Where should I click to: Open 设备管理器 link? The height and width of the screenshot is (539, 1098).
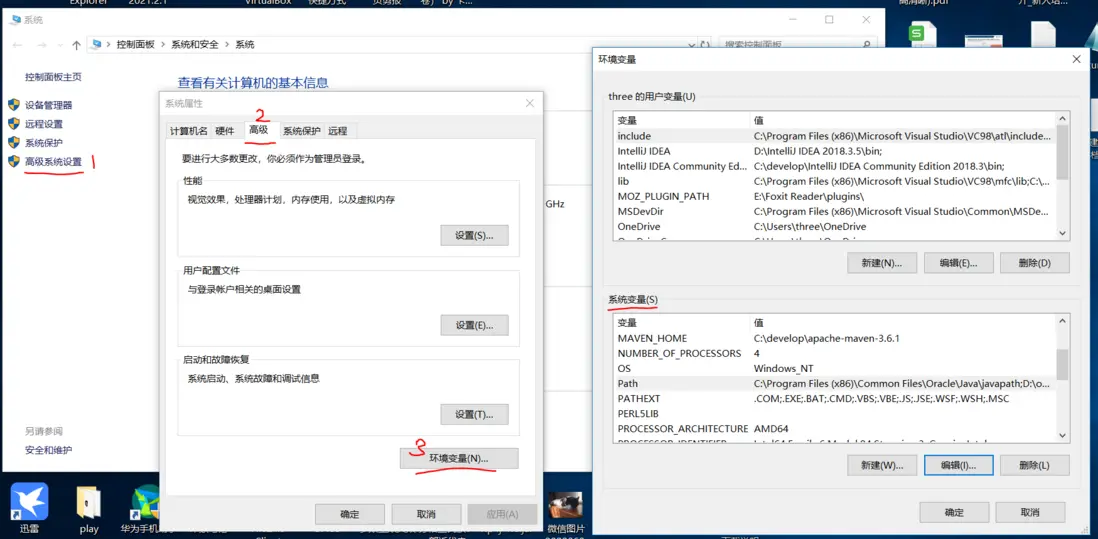(x=48, y=105)
